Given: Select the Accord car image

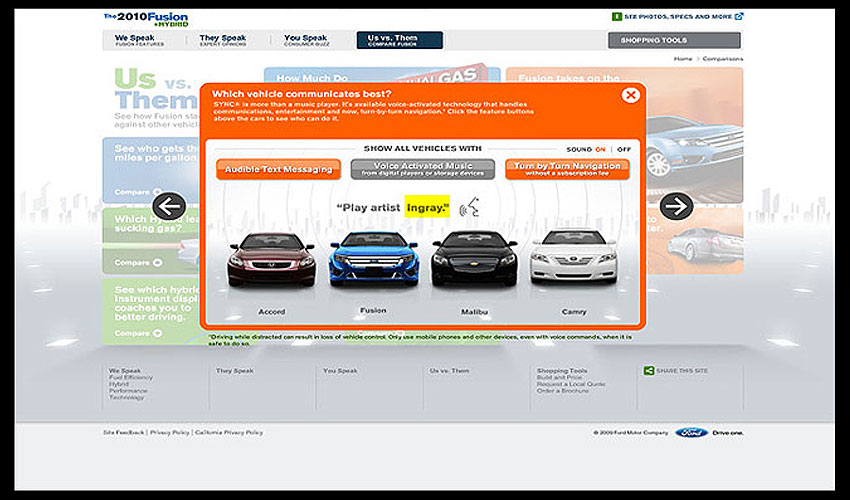Looking at the screenshot, I should tap(271, 259).
